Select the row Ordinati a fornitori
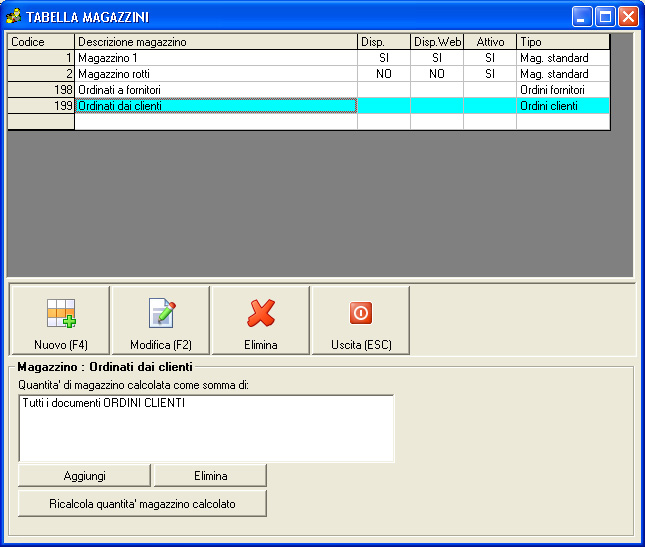645x547 pixels. coord(309,90)
